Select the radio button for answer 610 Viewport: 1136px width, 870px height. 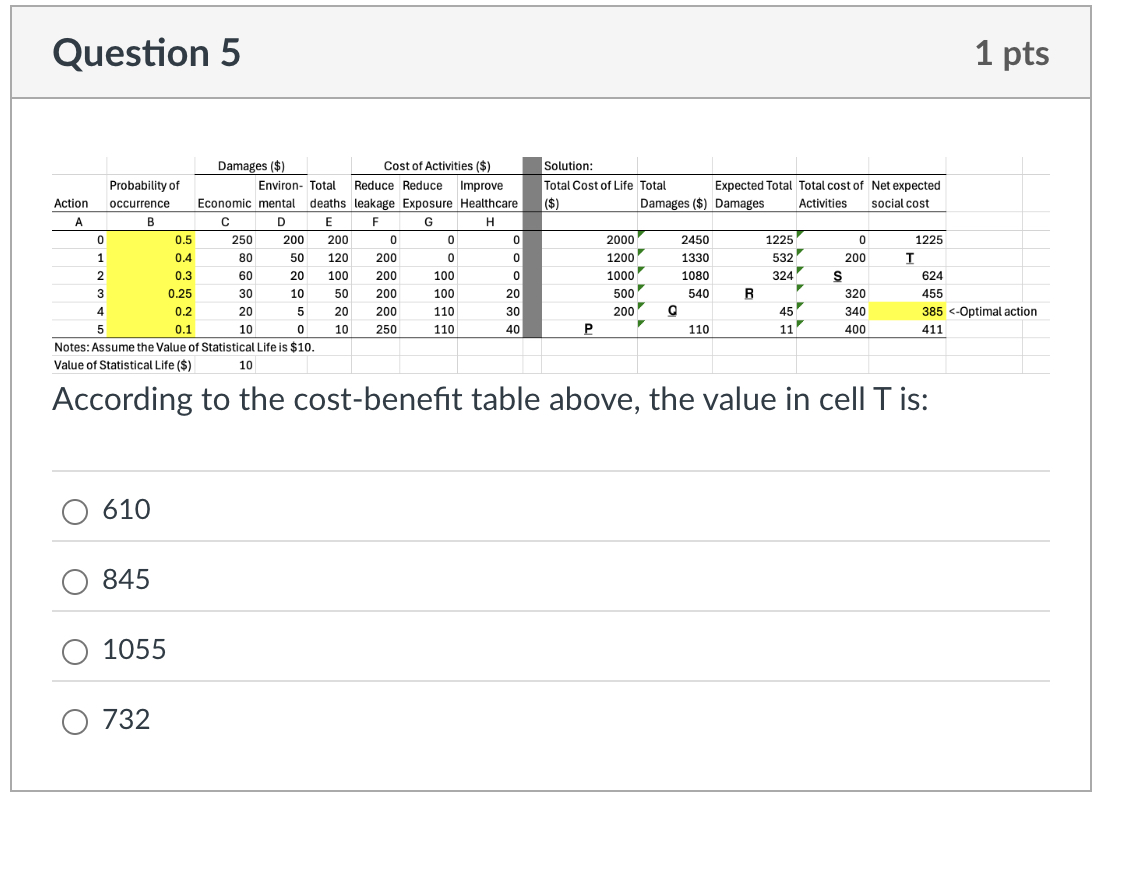click(75, 511)
